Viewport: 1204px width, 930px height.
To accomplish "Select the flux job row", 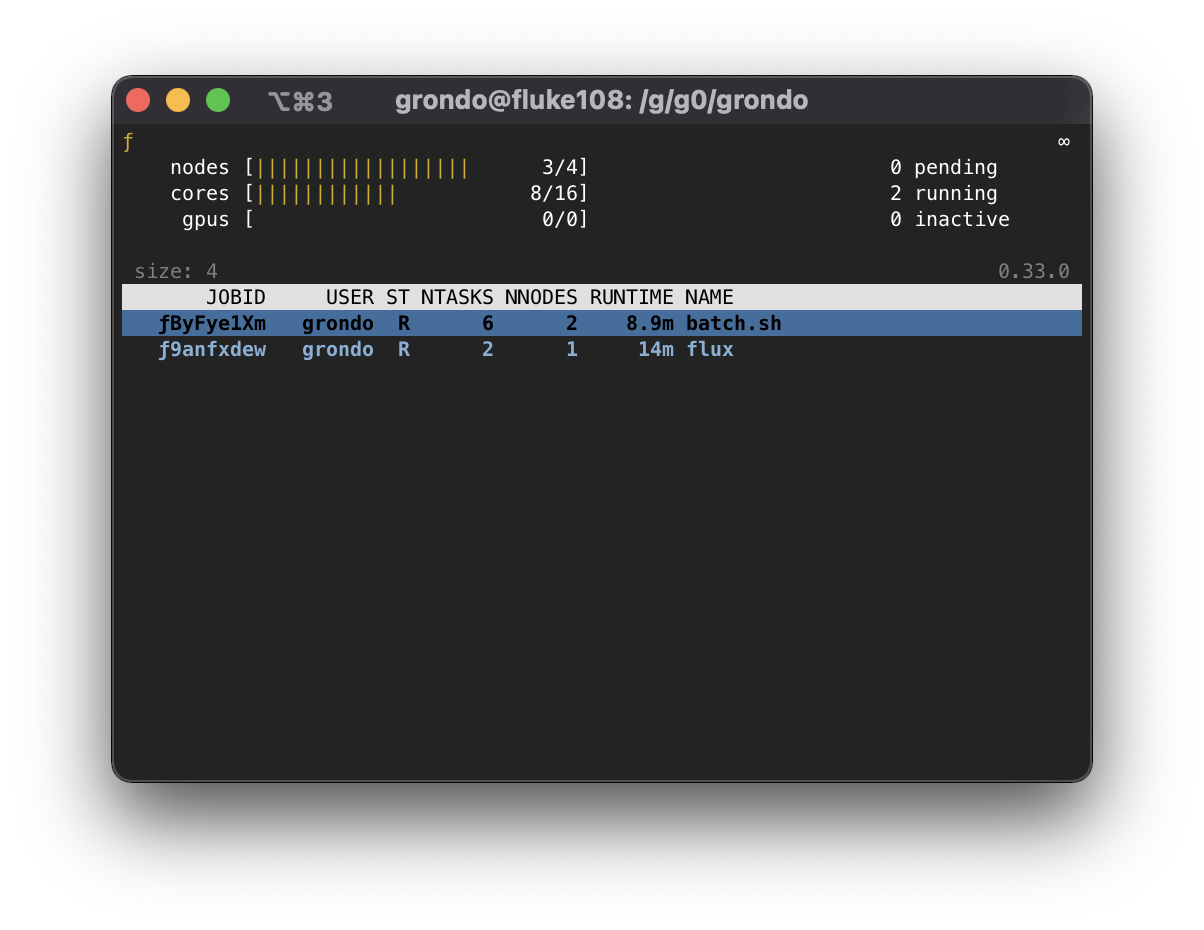I will 602,349.
